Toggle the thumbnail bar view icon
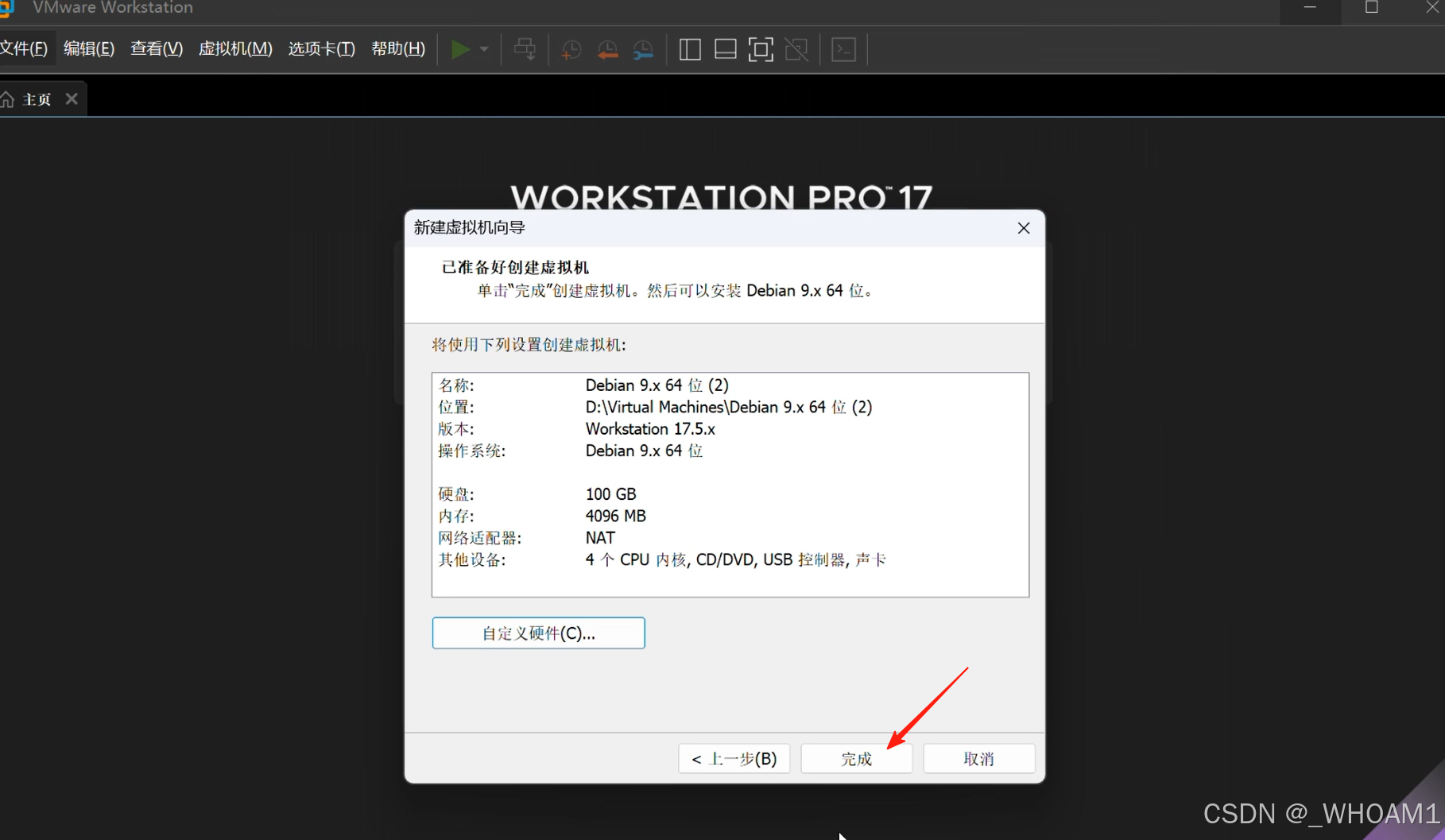This screenshot has height=840, width=1445. tap(725, 49)
